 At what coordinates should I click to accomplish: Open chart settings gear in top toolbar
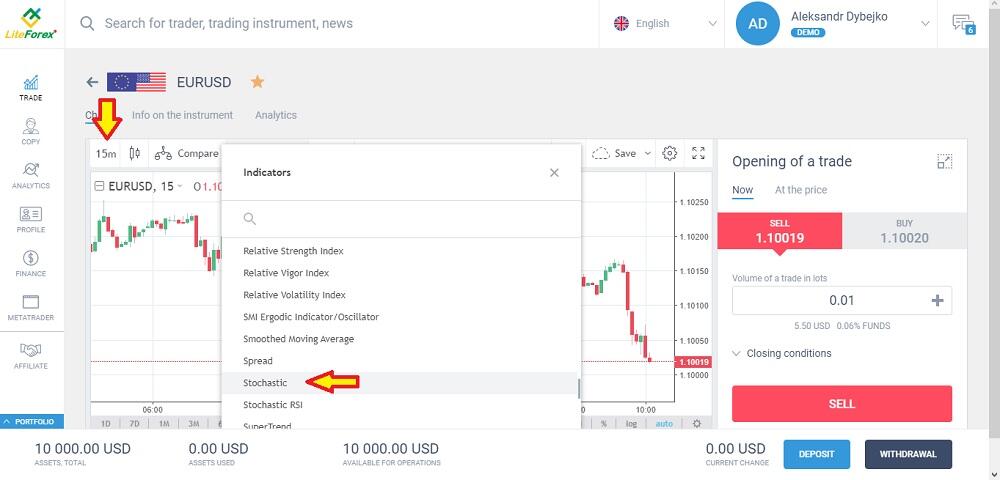point(669,153)
